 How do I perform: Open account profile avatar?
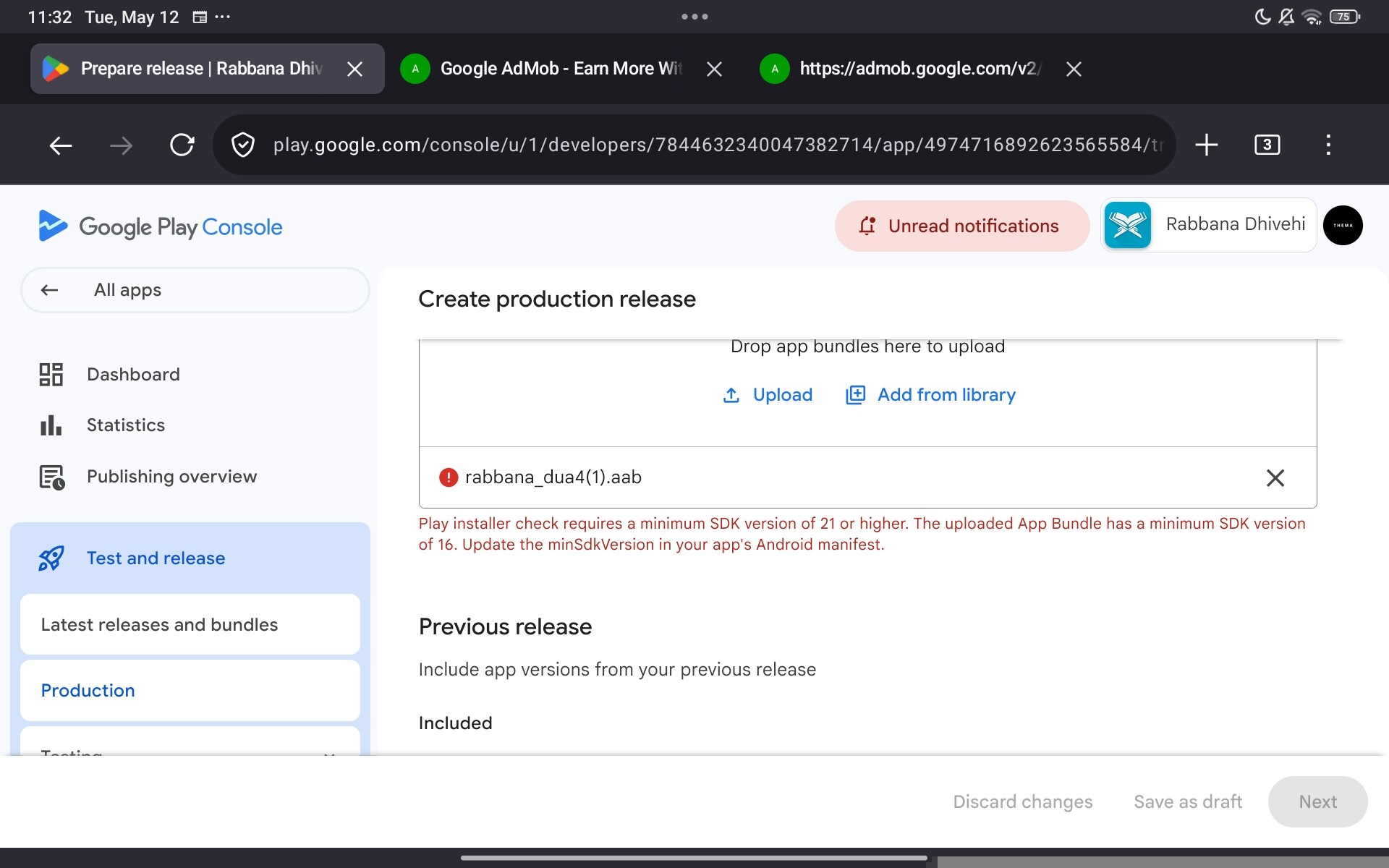(x=1343, y=225)
